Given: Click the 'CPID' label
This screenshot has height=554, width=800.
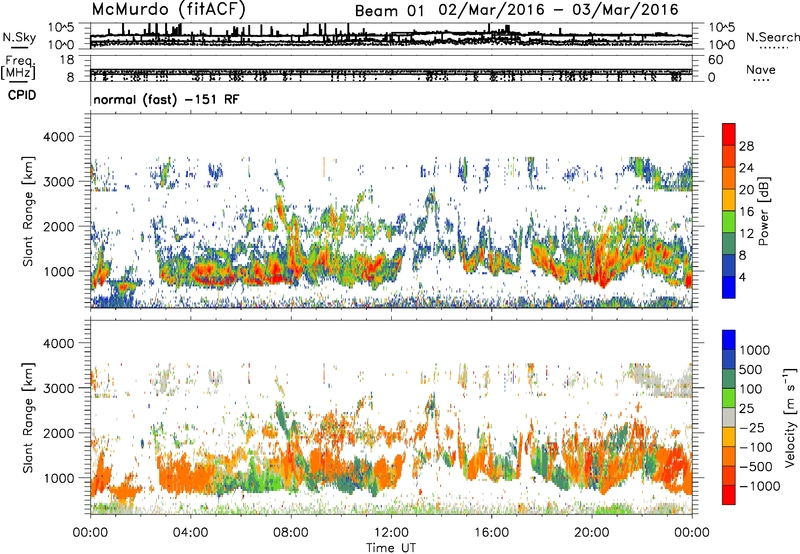Looking at the screenshot, I should (22, 95).
